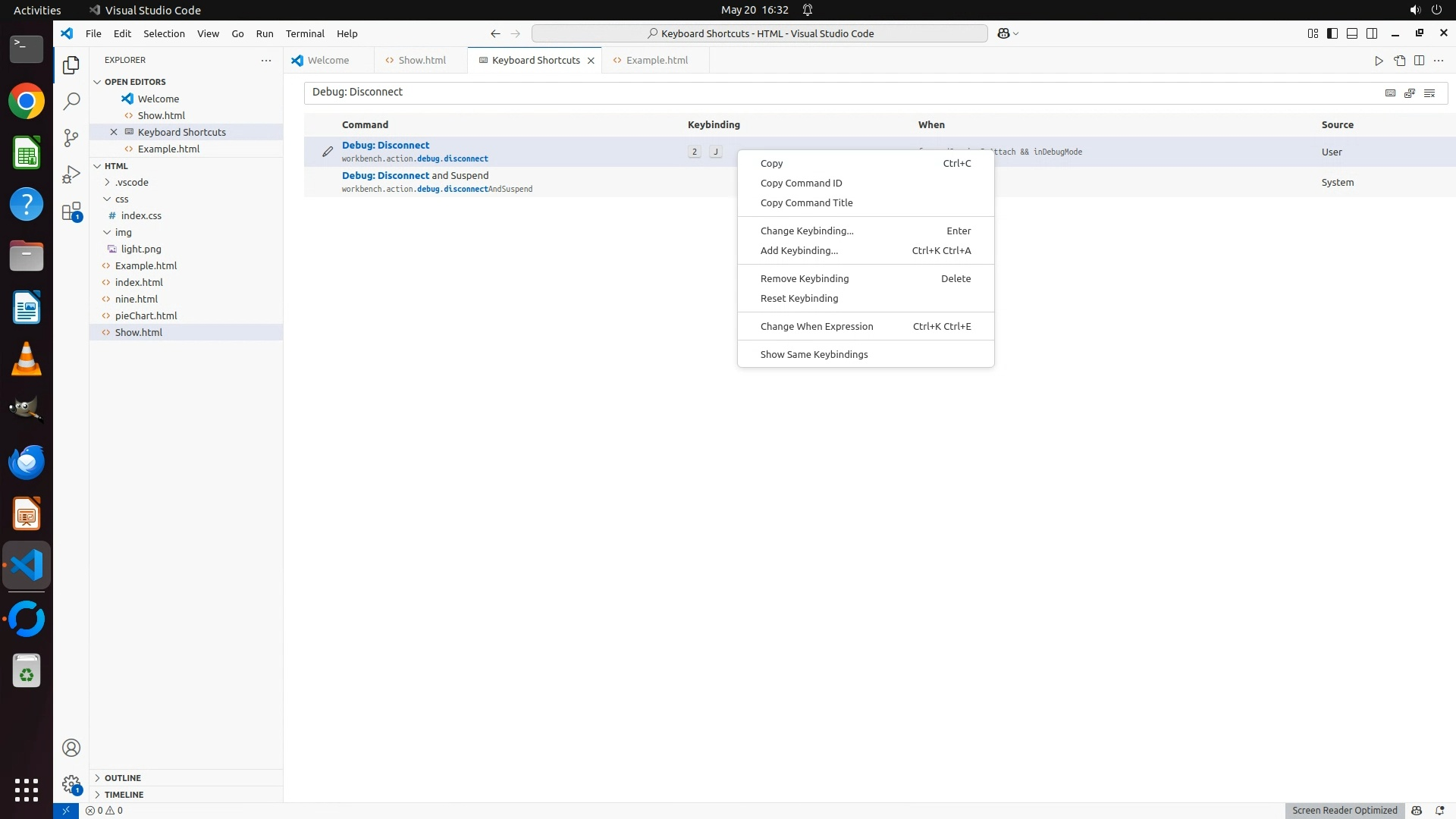The height and width of the screenshot is (819, 1456).
Task: Select Remove Keybinding from context menu
Action: [x=805, y=278]
